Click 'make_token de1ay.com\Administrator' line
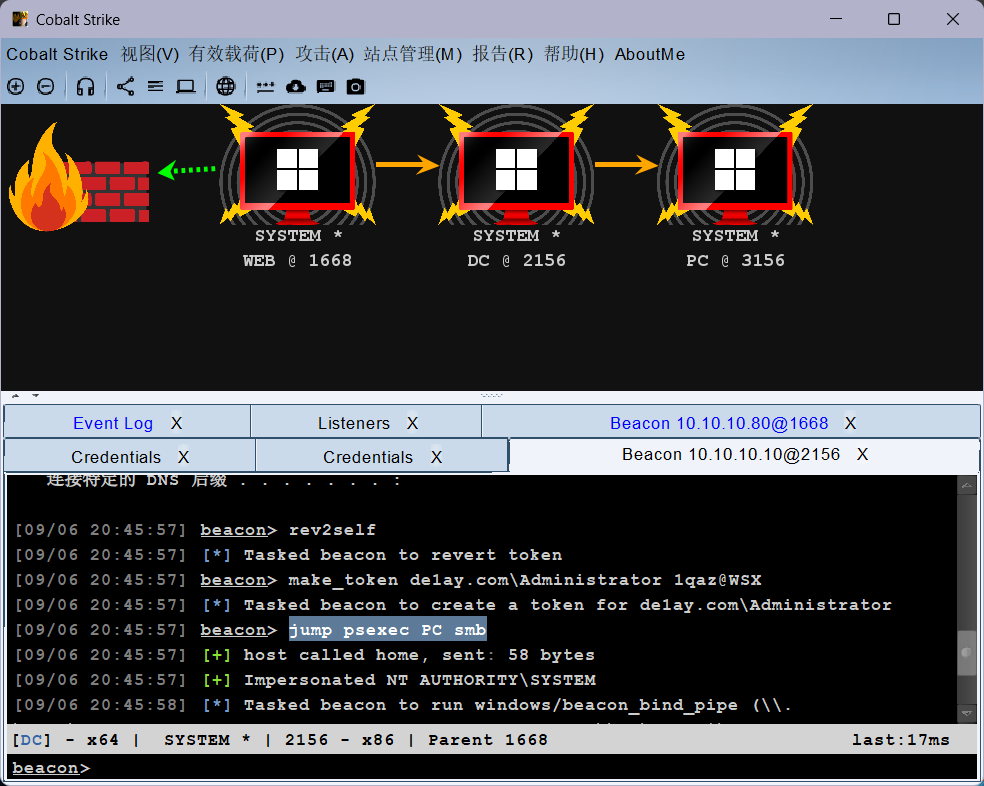This screenshot has height=786, width=984. coord(525,580)
